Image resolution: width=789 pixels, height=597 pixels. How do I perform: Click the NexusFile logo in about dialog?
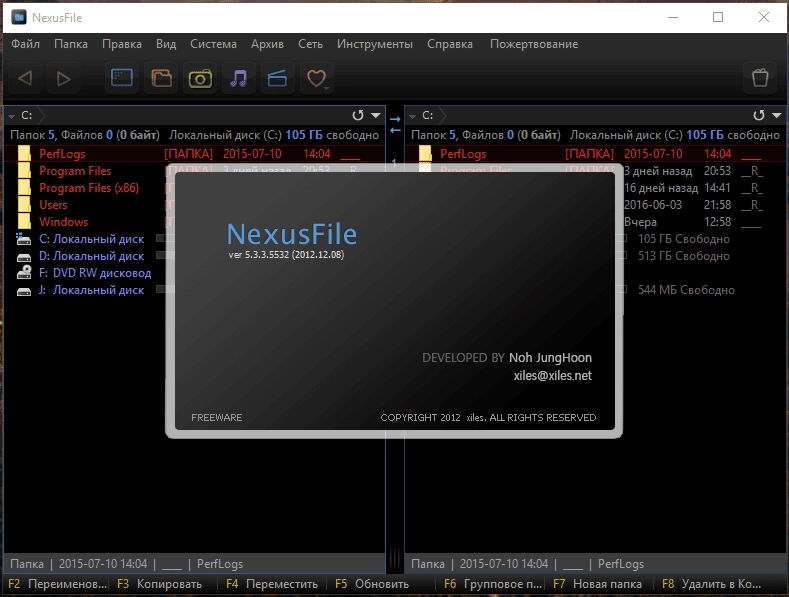coord(292,234)
